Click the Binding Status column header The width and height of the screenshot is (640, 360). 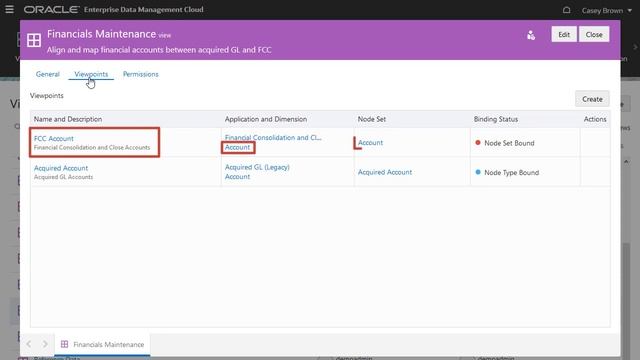[496, 119]
